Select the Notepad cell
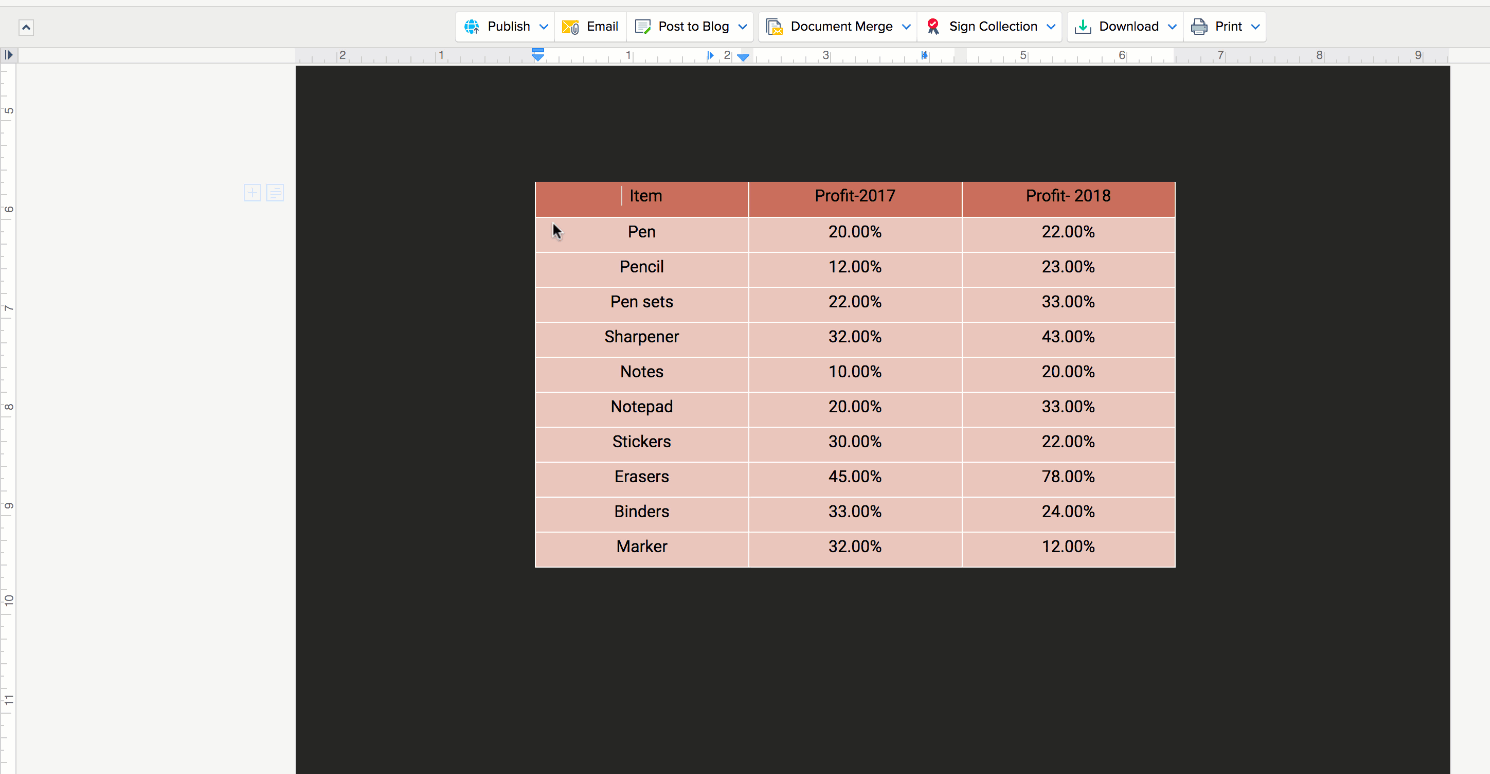Image resolution: width=1490 pixels, height=774 pixels. 642,410
